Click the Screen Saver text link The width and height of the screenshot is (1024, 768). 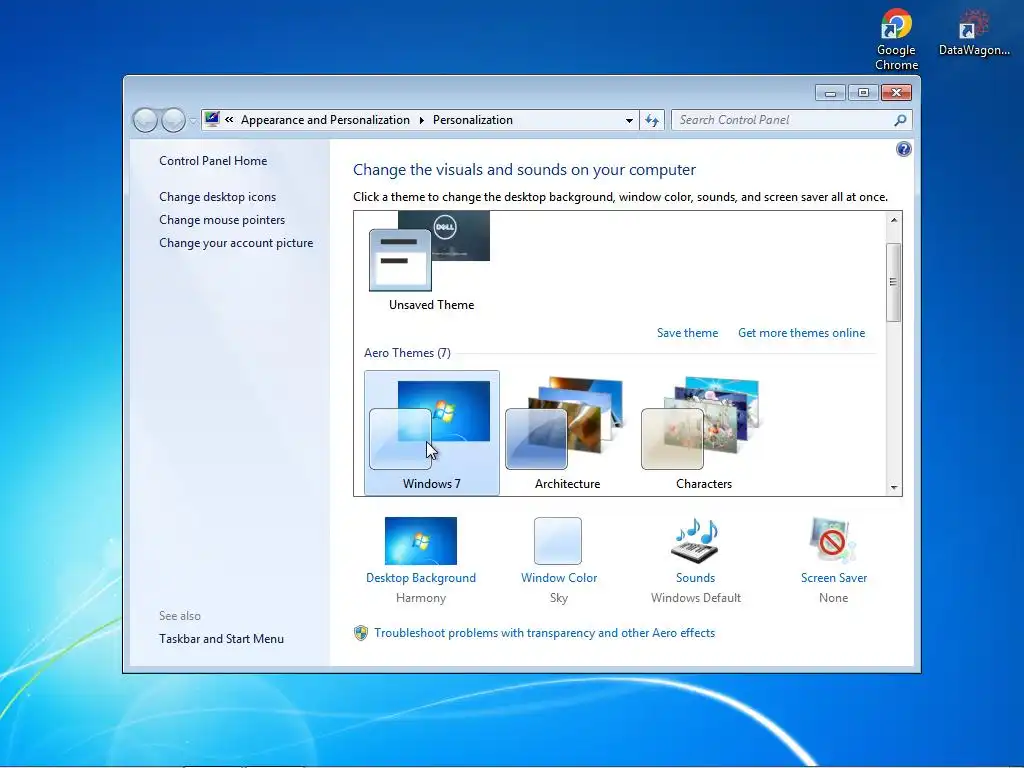tap(834, 578)
